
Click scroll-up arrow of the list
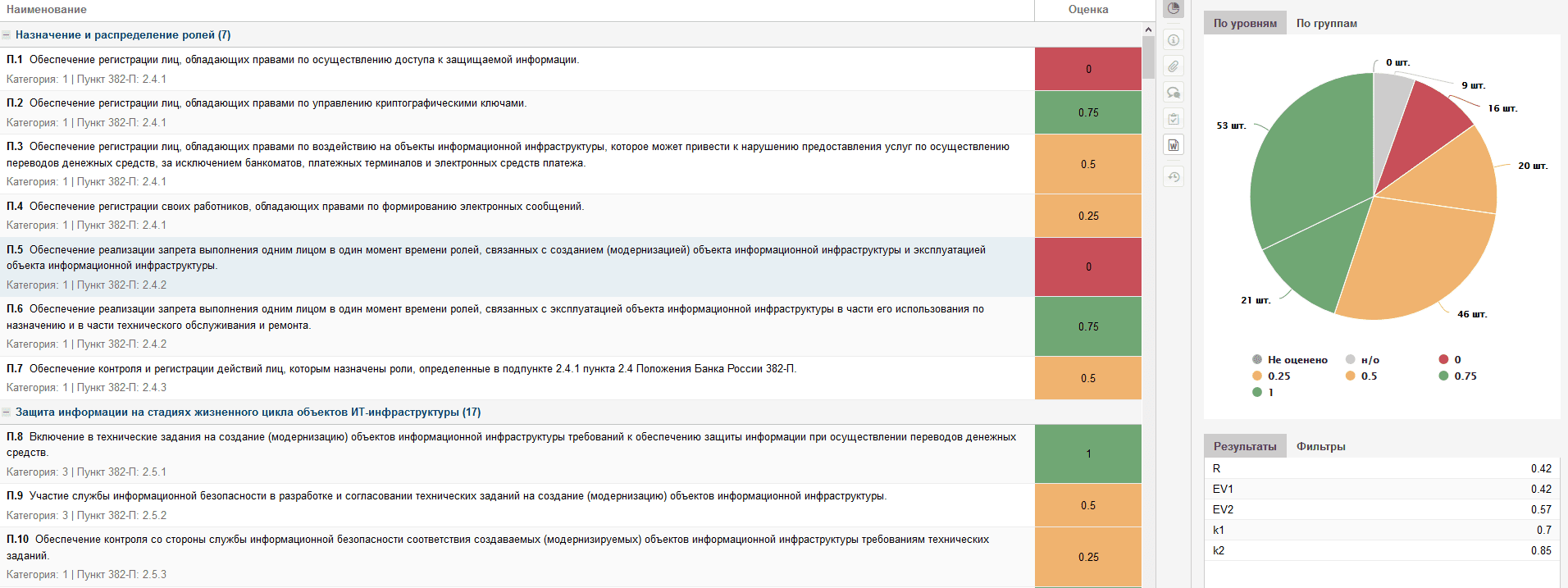(x=1148, y=30)
